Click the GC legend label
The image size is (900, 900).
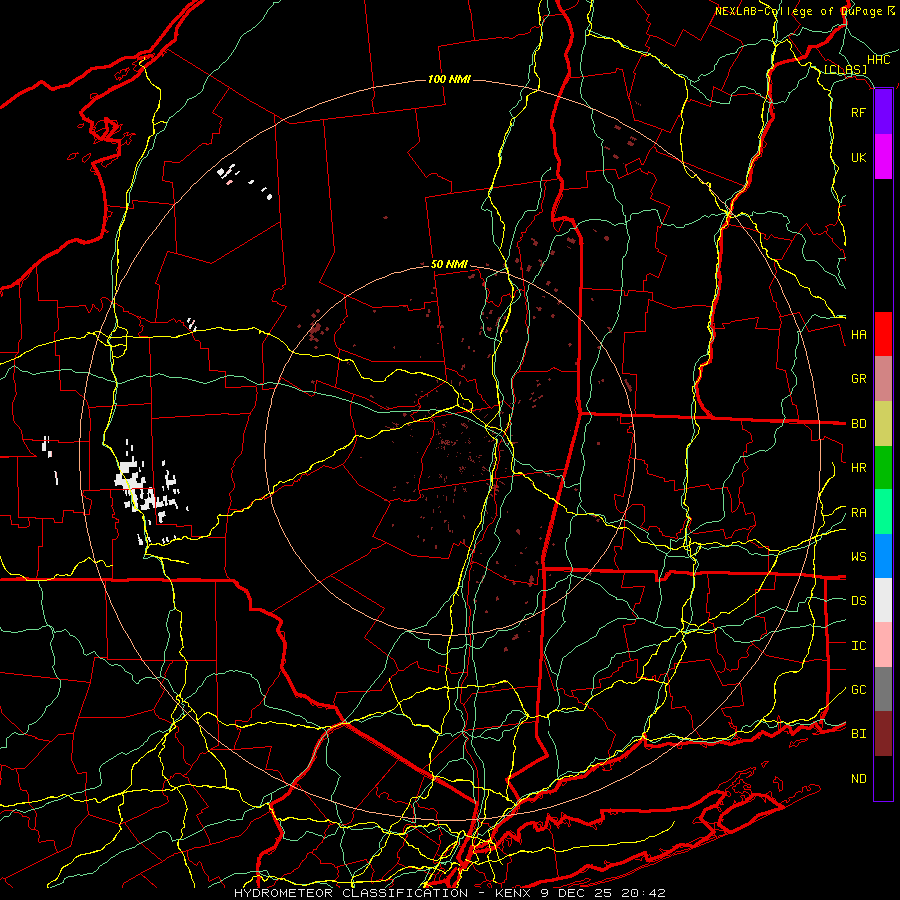pyautogui.click(x=859, y=690)
